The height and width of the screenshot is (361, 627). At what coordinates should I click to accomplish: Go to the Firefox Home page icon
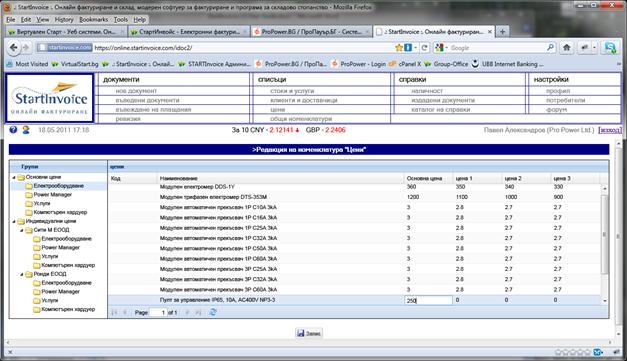point(567,48)
